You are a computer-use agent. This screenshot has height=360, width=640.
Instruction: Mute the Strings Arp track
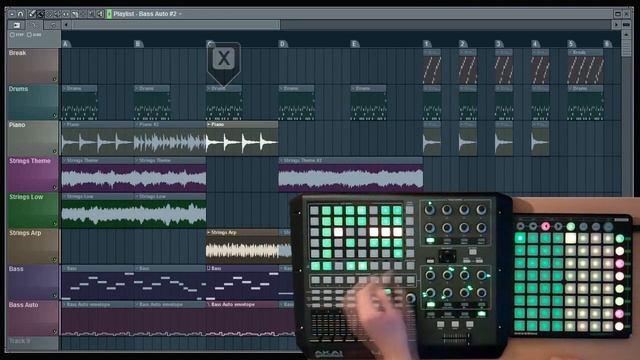54,259
